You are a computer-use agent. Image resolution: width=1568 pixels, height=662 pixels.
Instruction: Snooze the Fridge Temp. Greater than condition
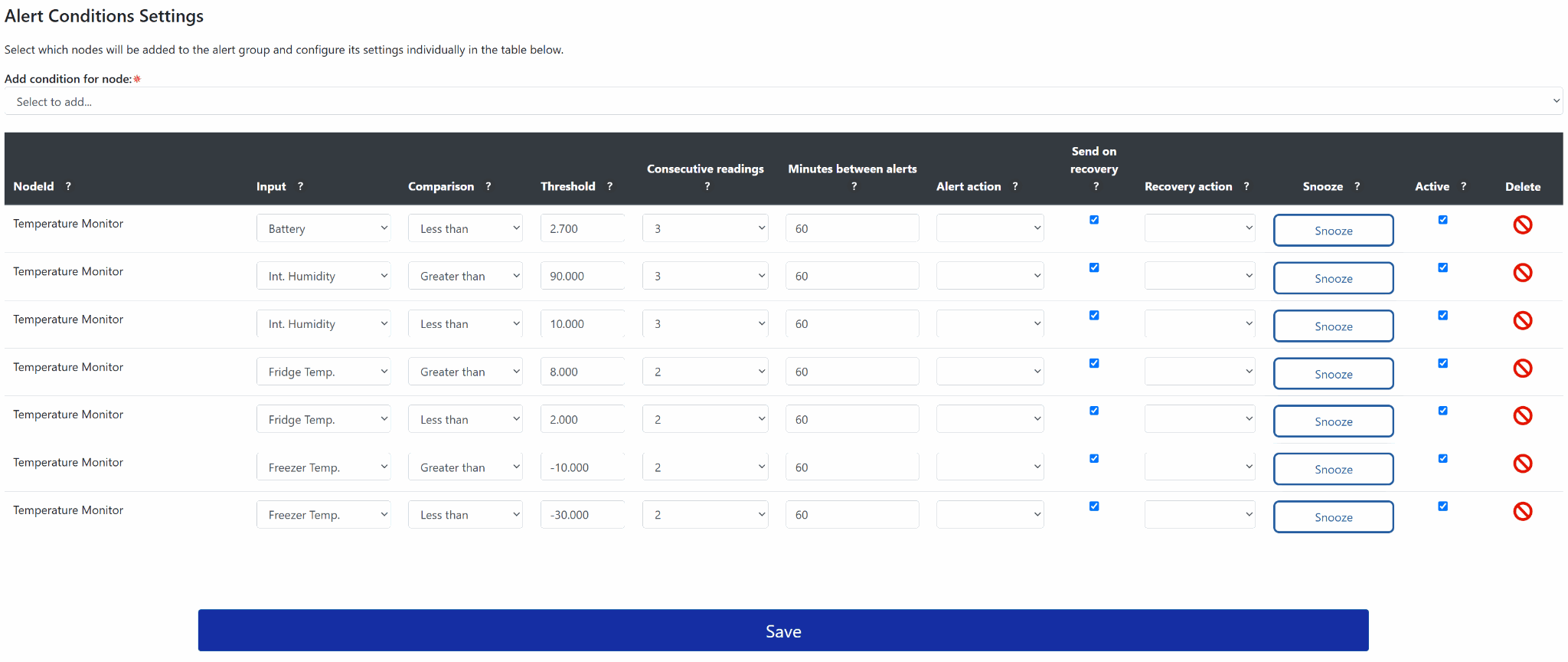pyautogui.click(x=1333, y=374)
